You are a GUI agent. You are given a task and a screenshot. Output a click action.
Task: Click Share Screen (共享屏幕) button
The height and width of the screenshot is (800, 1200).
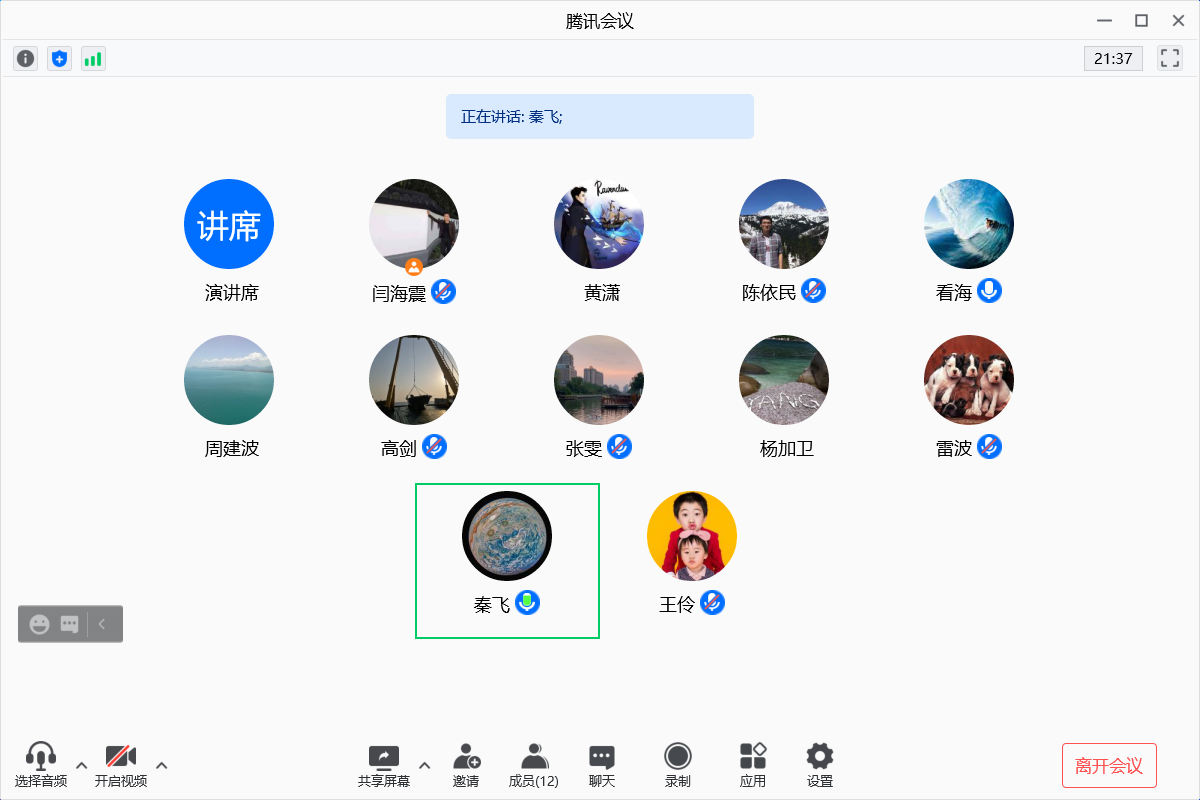click(x=384, y=765)
